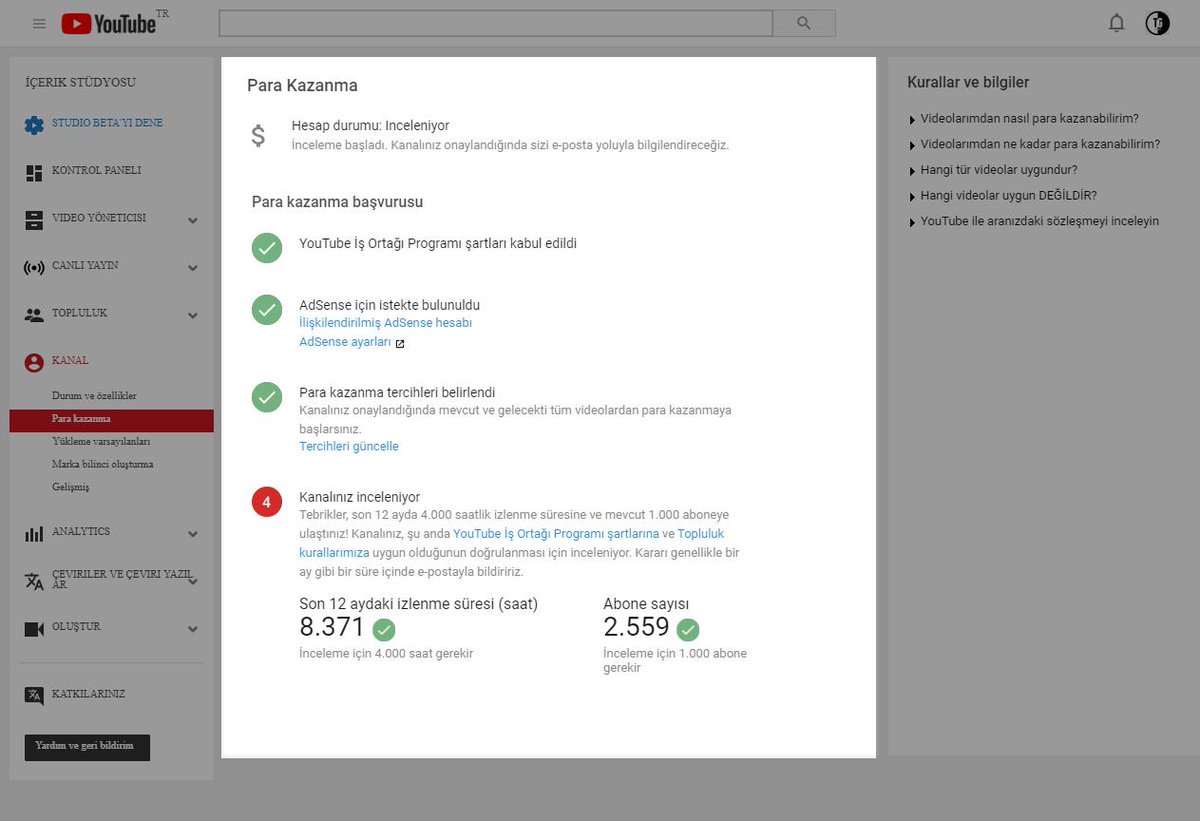Click the Katkılarınız translate icon
This screenshot has height=821, width=1200.
(x=34, y=696)
